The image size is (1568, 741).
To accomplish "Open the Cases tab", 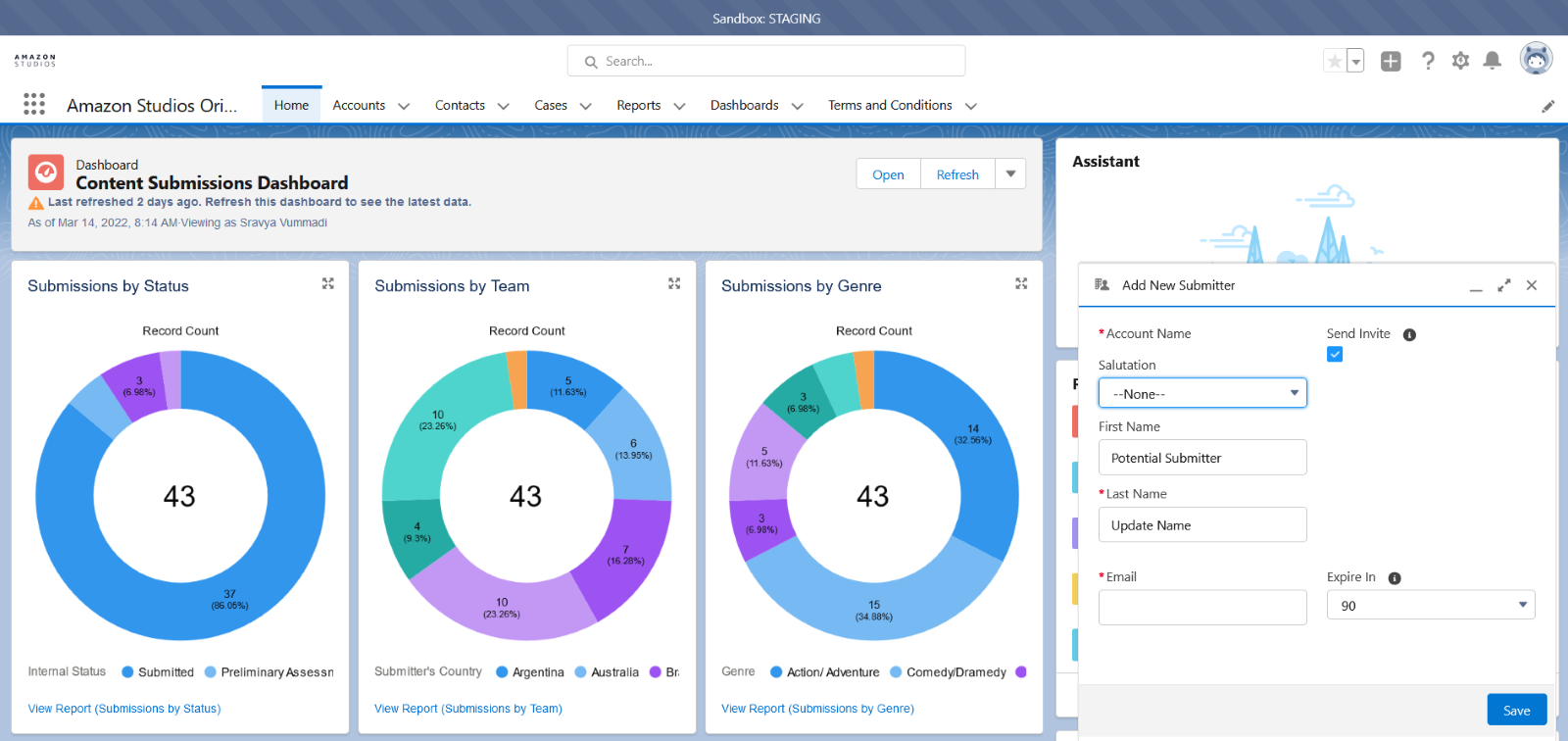I will (x=551, y=105).
